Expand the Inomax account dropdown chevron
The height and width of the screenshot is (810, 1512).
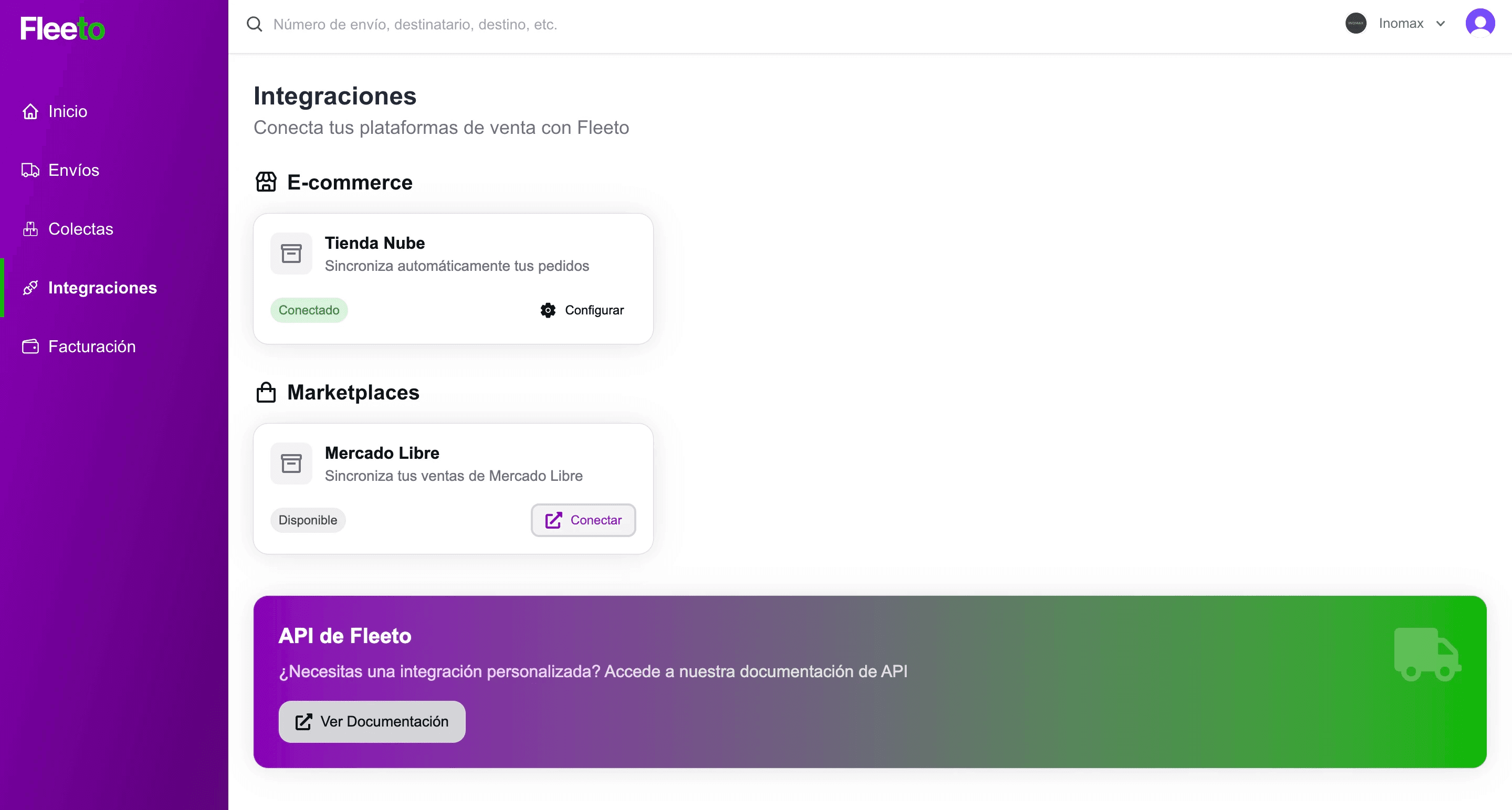click(1441, 24)
